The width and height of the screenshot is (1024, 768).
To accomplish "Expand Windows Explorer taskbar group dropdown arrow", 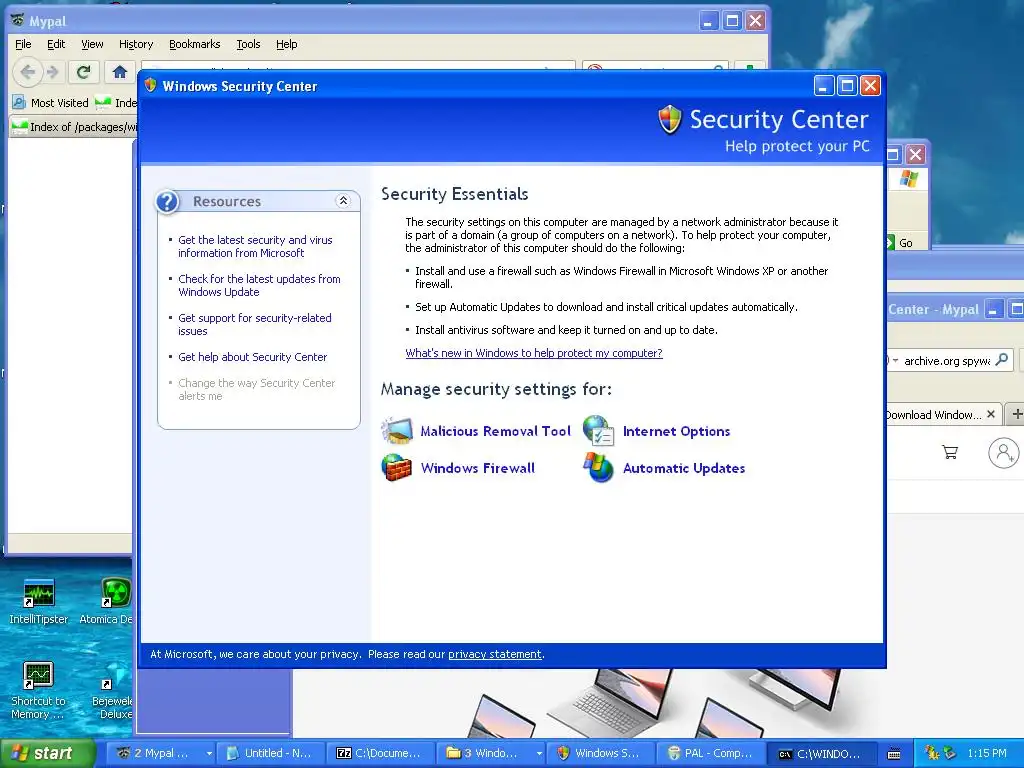I will tap(539, 753).
